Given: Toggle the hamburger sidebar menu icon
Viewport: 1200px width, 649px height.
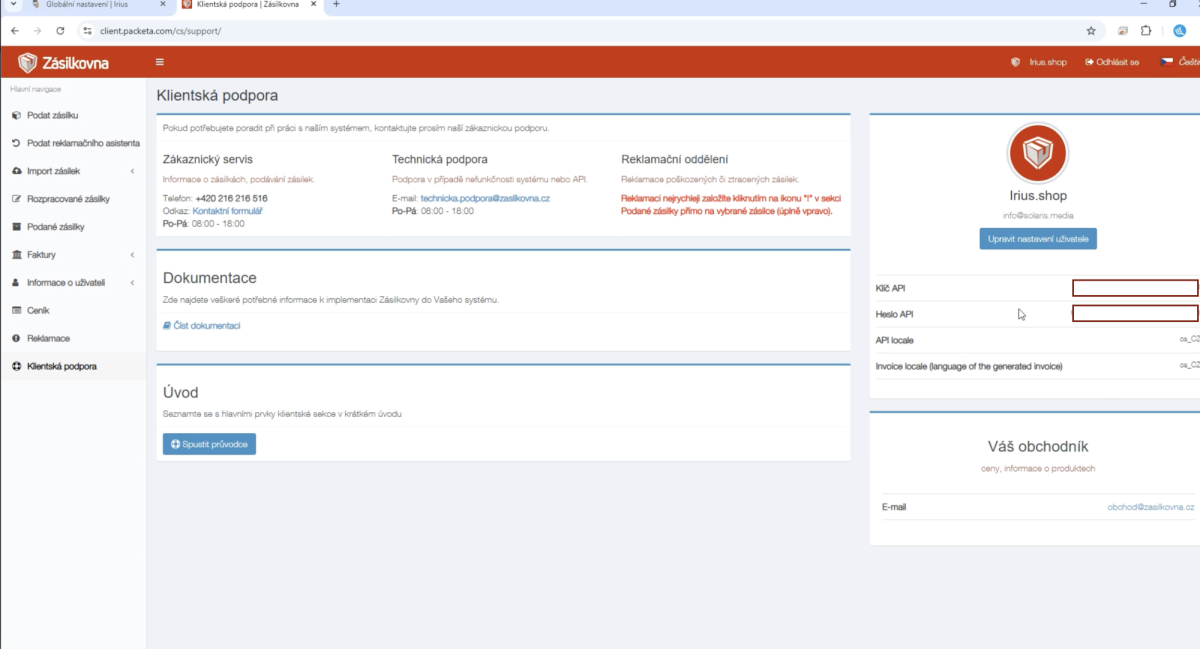Looking at the screenshot, I should coord(160,62).
